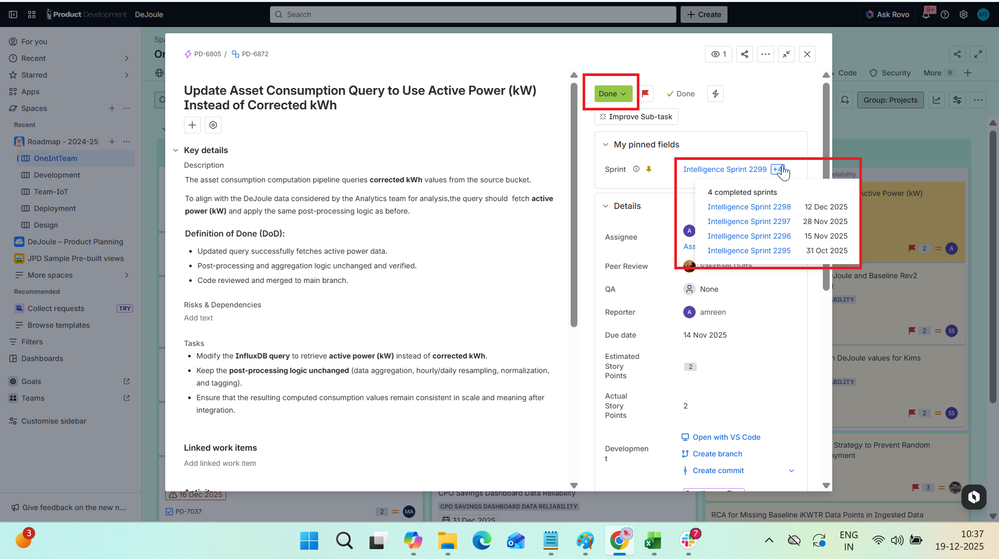
Task: Click Add text under Risks & Dependencies
Action: (198, 318)
